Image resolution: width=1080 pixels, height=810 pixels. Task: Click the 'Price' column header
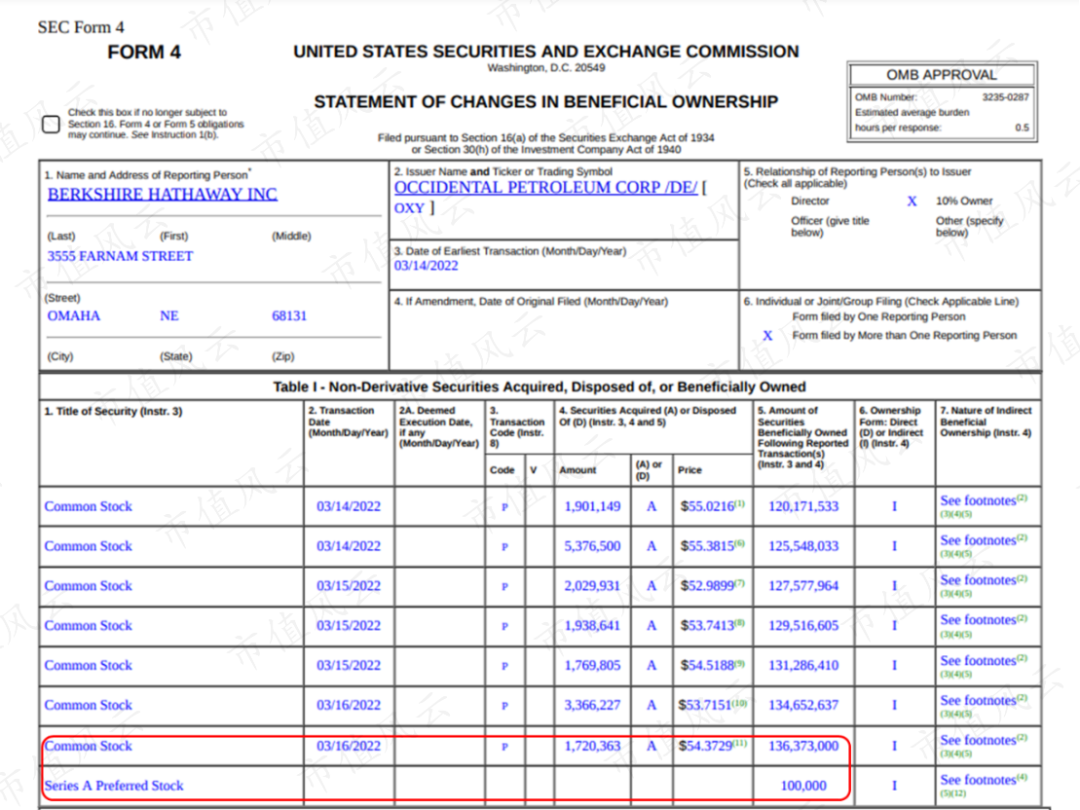tap(689, 470)
